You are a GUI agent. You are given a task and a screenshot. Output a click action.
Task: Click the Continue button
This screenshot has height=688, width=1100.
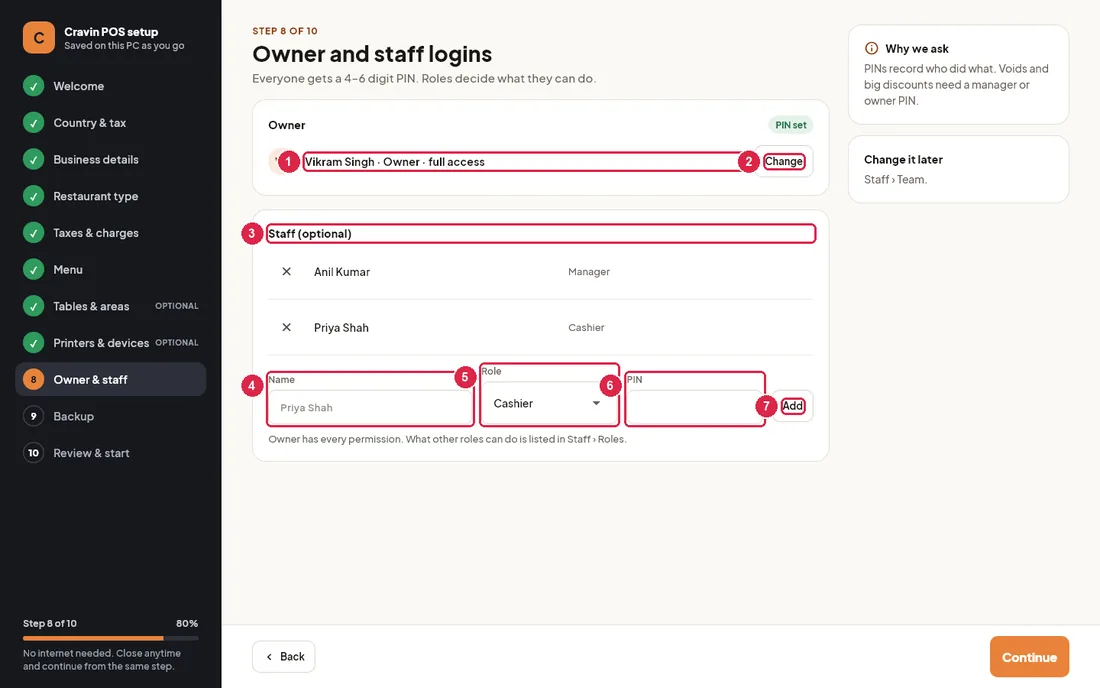(1029, 657)
